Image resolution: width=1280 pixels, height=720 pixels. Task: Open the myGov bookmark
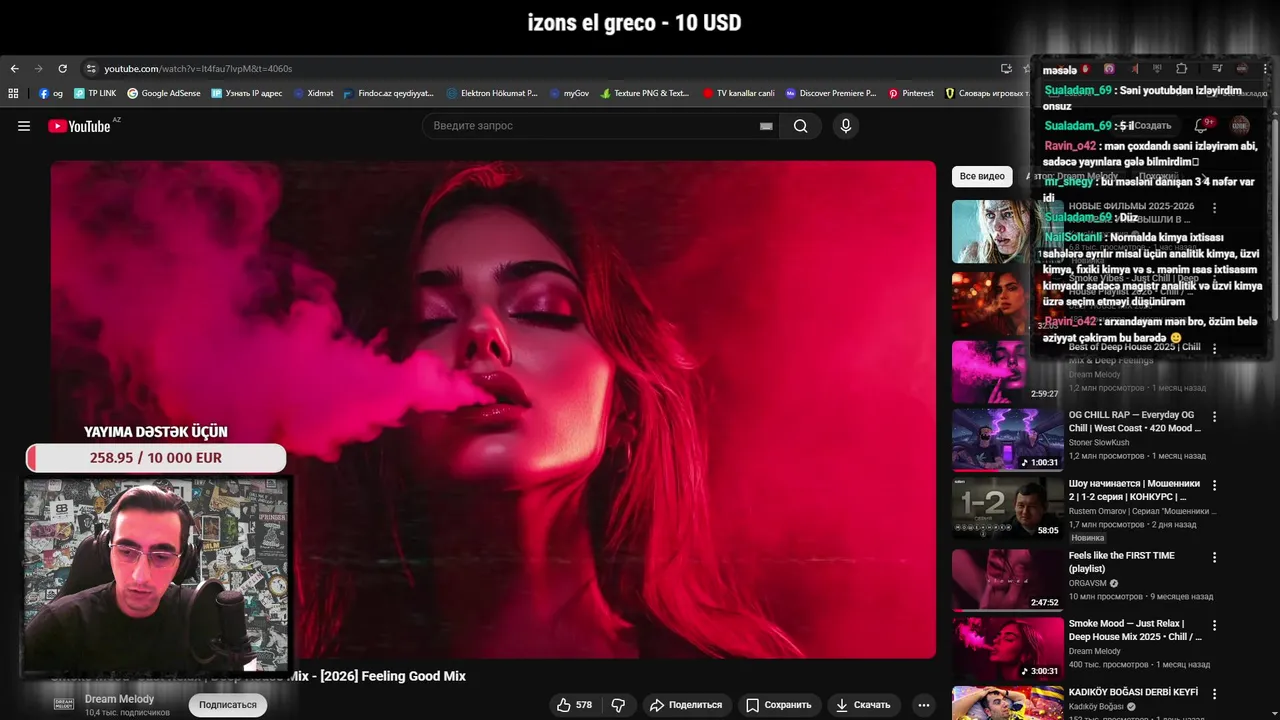[570, 93]
